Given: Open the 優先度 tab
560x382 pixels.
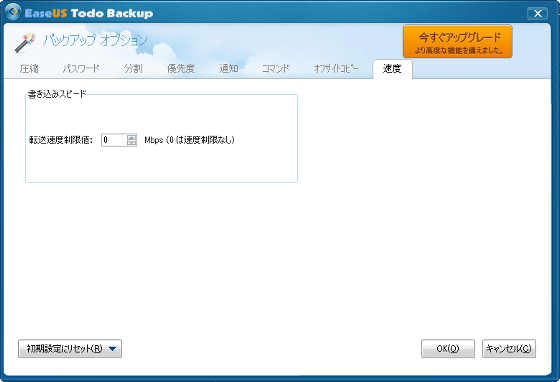Looking at the screenshot, I should click(x=181, y=69).
